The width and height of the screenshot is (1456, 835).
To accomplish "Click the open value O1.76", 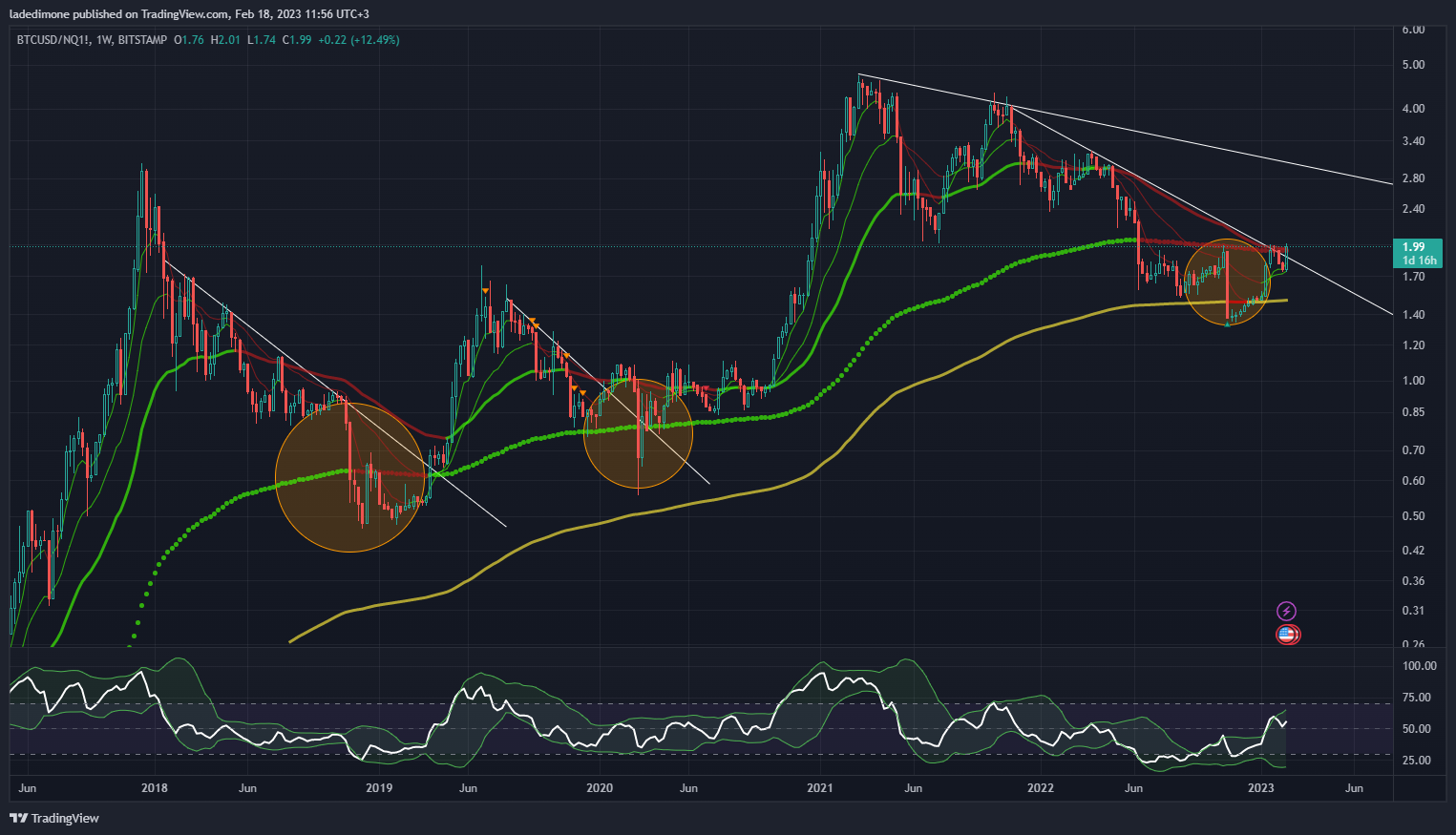I will [189, 40].
